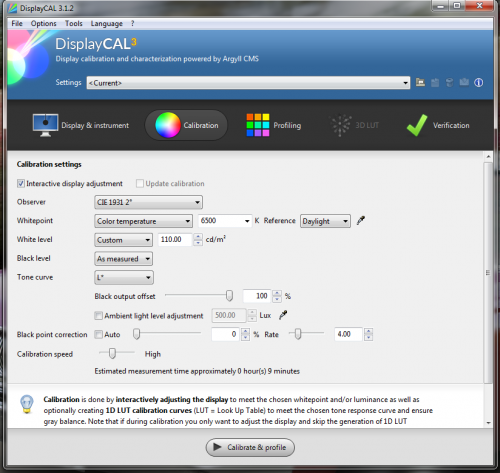Toggle the Update calibration checkbox

140,183
